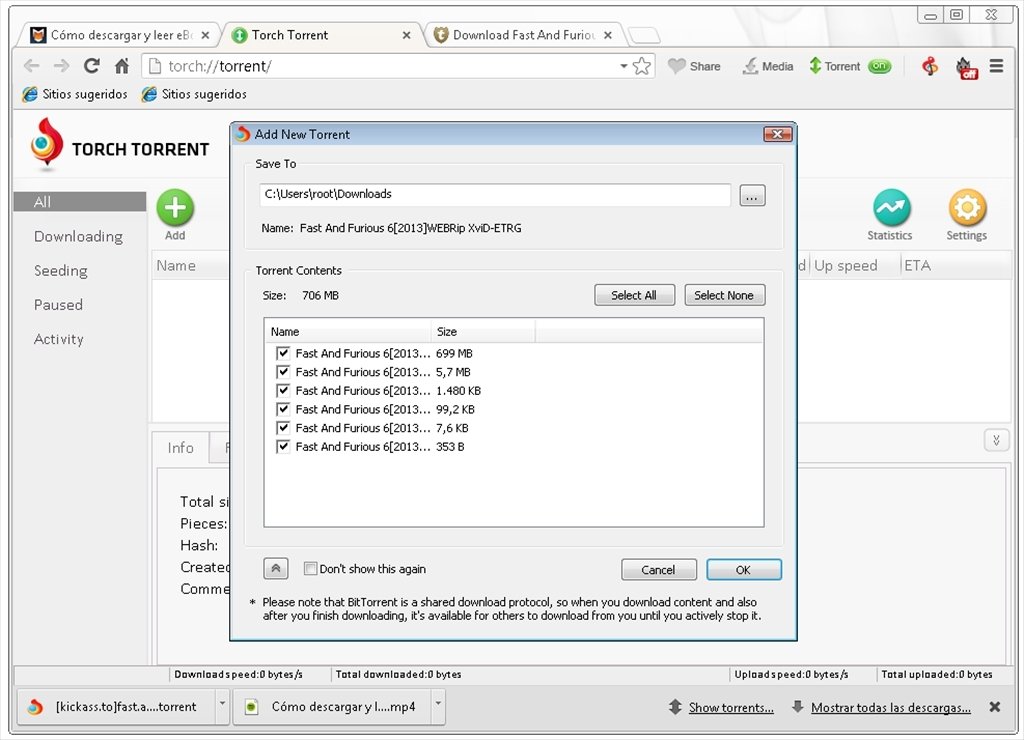Click the green Add torrent icon

coord(175,208)
